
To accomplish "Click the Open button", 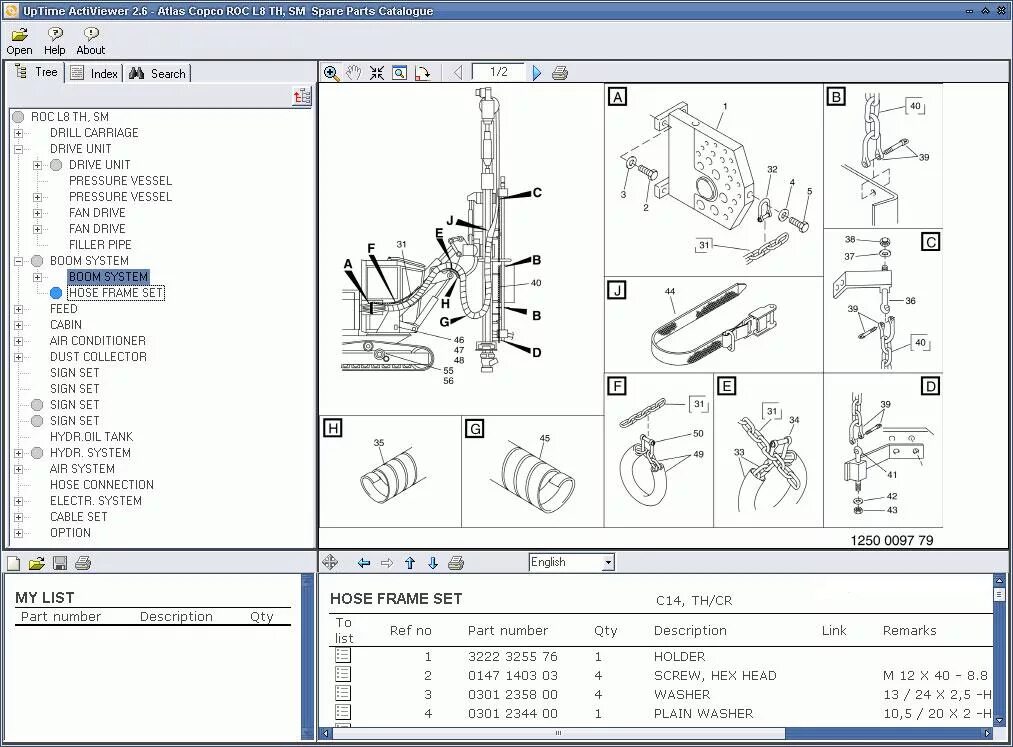I will [19, 40].
